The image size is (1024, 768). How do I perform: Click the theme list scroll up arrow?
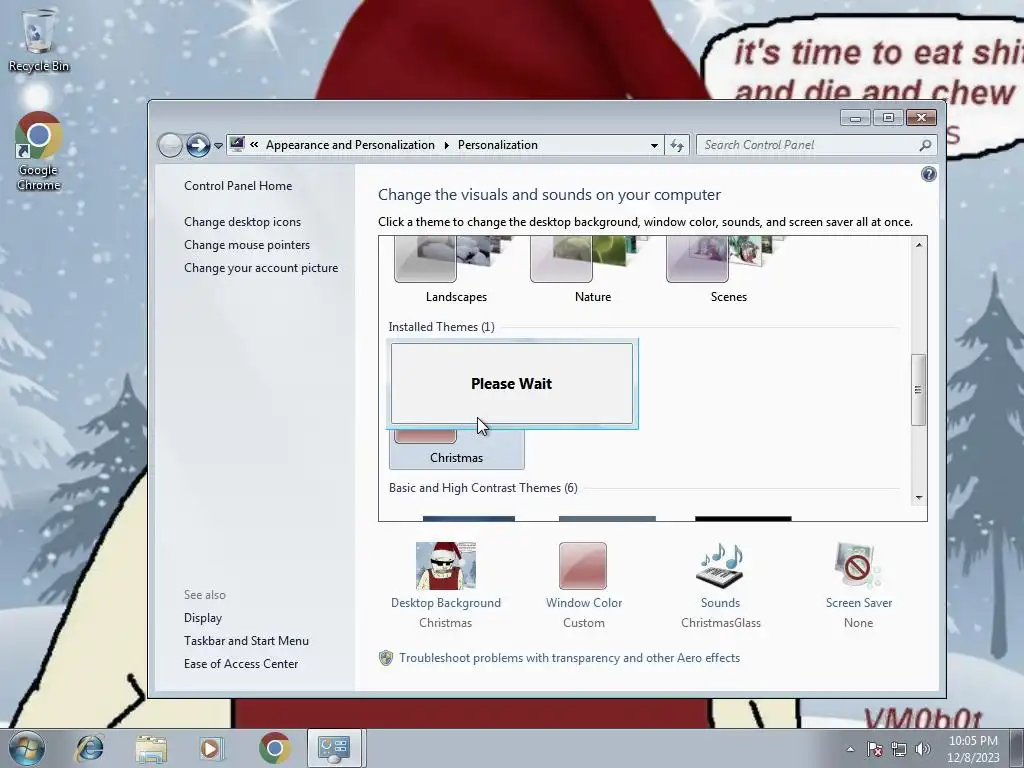[x=919, y=245]
